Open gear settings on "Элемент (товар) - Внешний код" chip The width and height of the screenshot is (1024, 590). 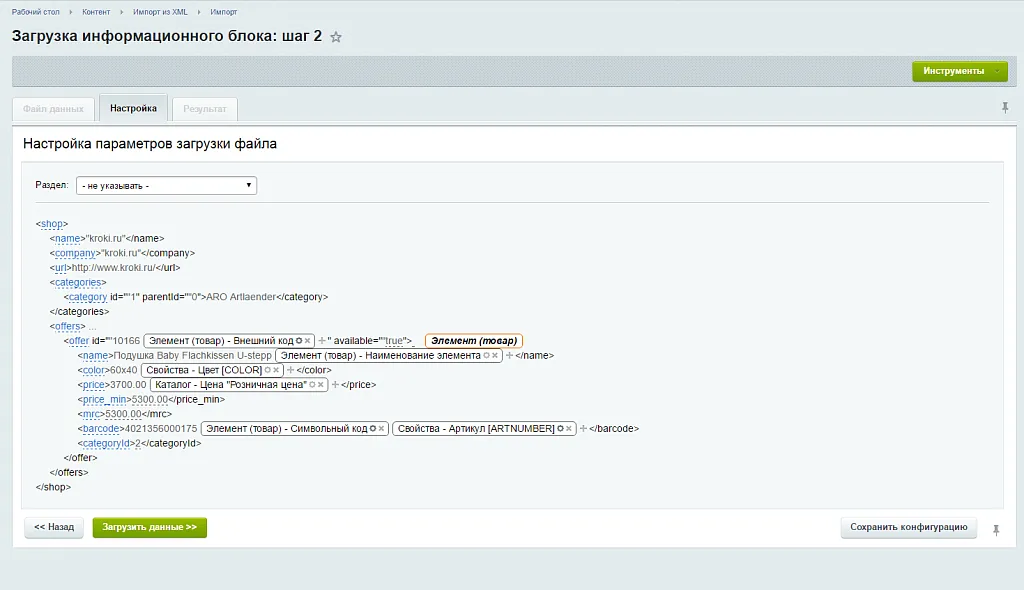[x=300, y=340]
